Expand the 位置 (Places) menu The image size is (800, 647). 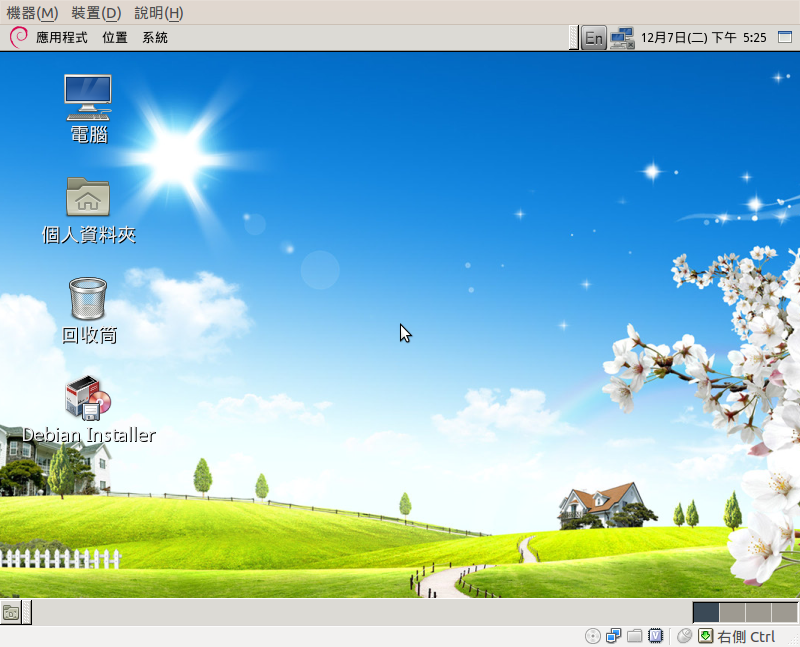[x=114, y=38]
